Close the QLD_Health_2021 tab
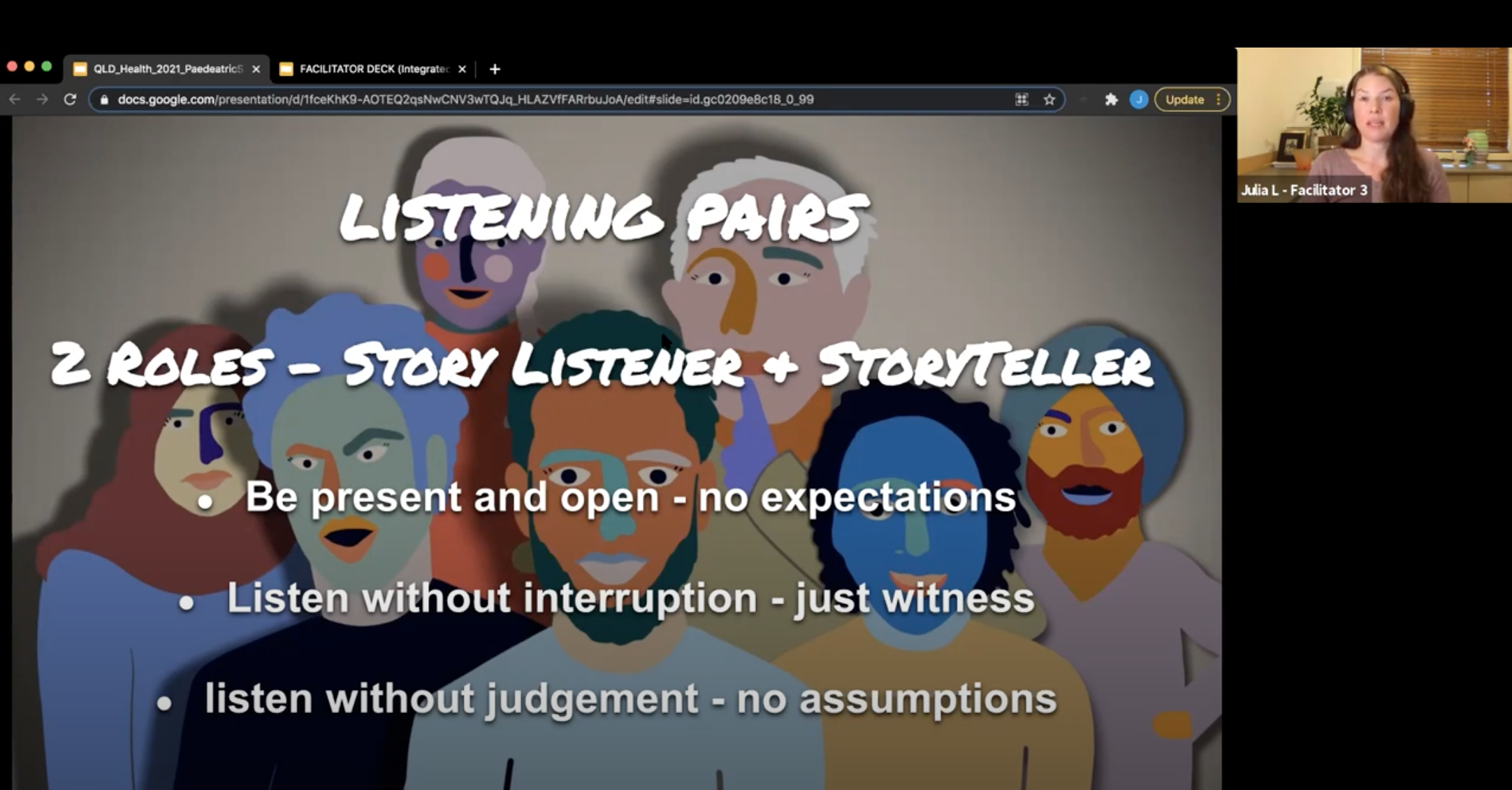This screenshot has width=1512, height=790. pos(256,69)
